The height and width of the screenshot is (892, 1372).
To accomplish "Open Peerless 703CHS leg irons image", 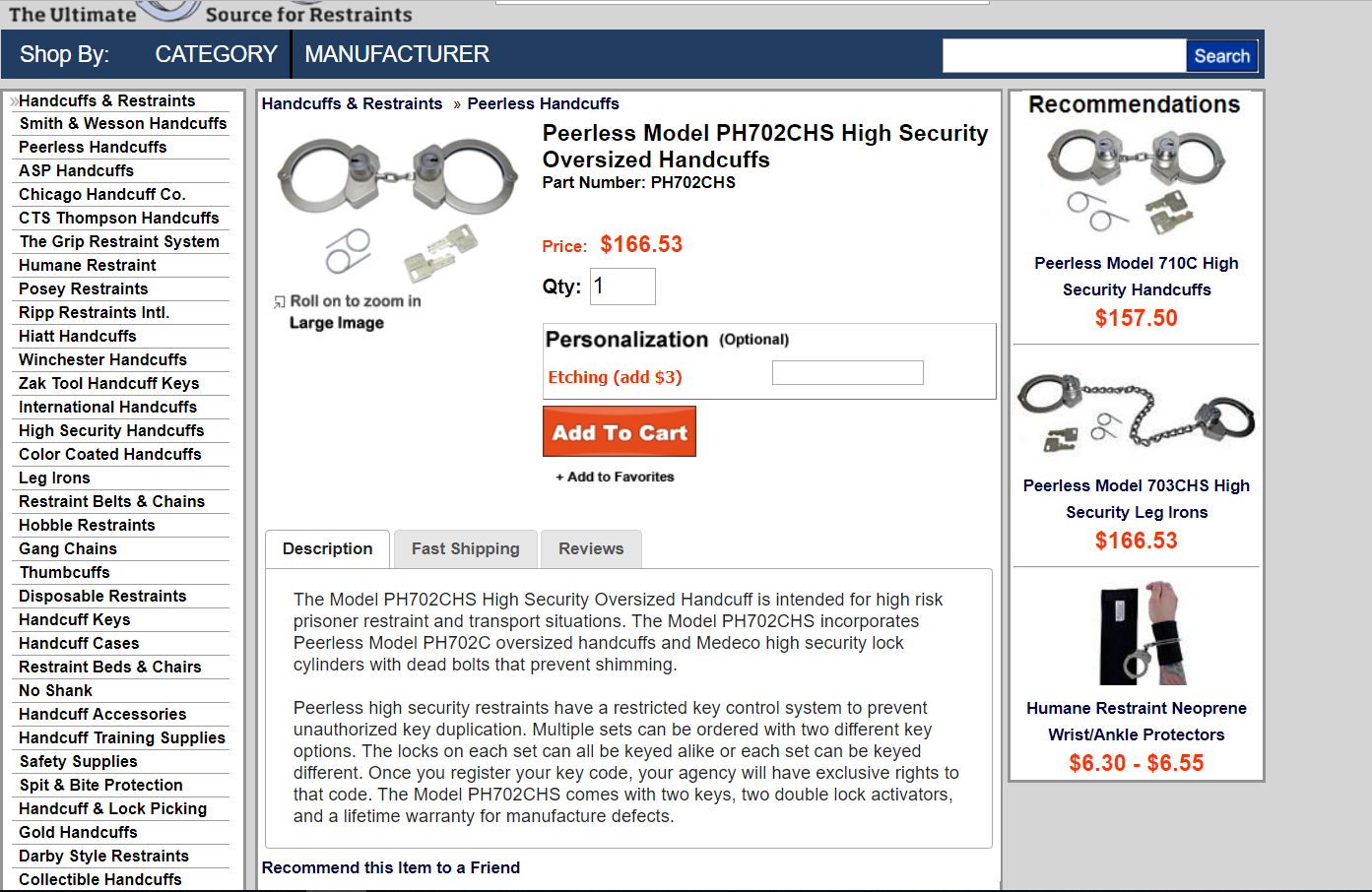I will point(1136,412).
